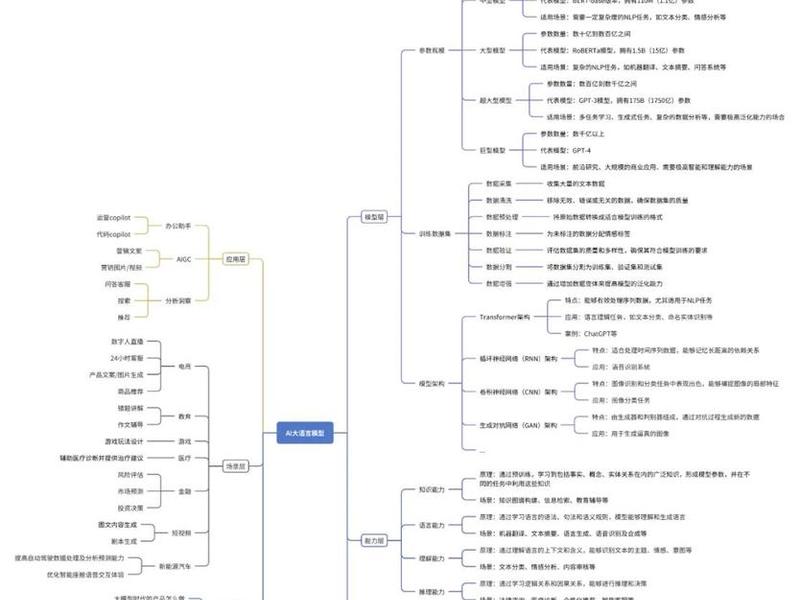
Task: Click the '作文辅导' leaf node
Action: click(x=131, y=424)
